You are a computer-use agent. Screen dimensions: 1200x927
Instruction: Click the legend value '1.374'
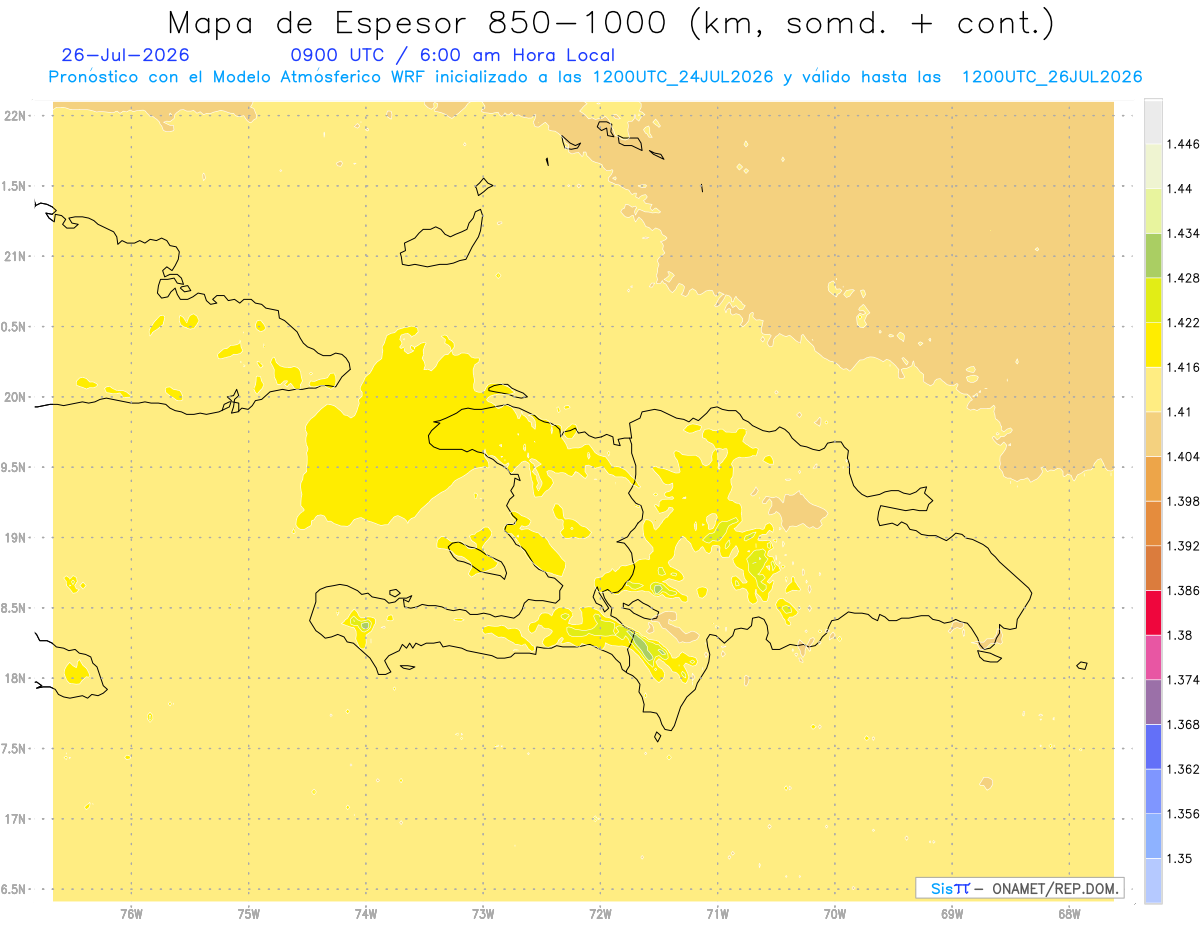pos(1183,680)
